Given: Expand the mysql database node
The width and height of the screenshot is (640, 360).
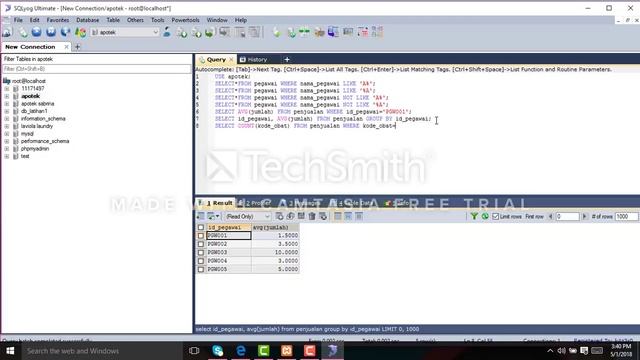Looking at the screenshot, I should click(x=7, y=134).
